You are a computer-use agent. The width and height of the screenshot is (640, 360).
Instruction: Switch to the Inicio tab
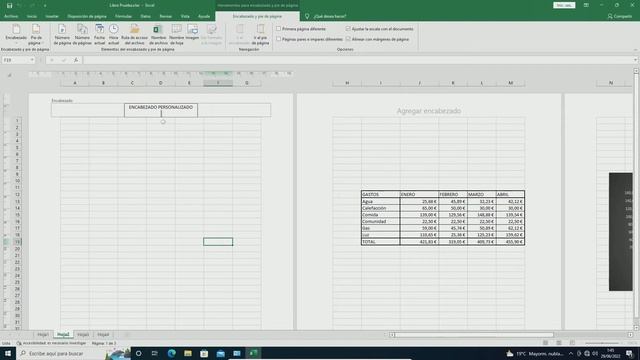click(32, 16)
